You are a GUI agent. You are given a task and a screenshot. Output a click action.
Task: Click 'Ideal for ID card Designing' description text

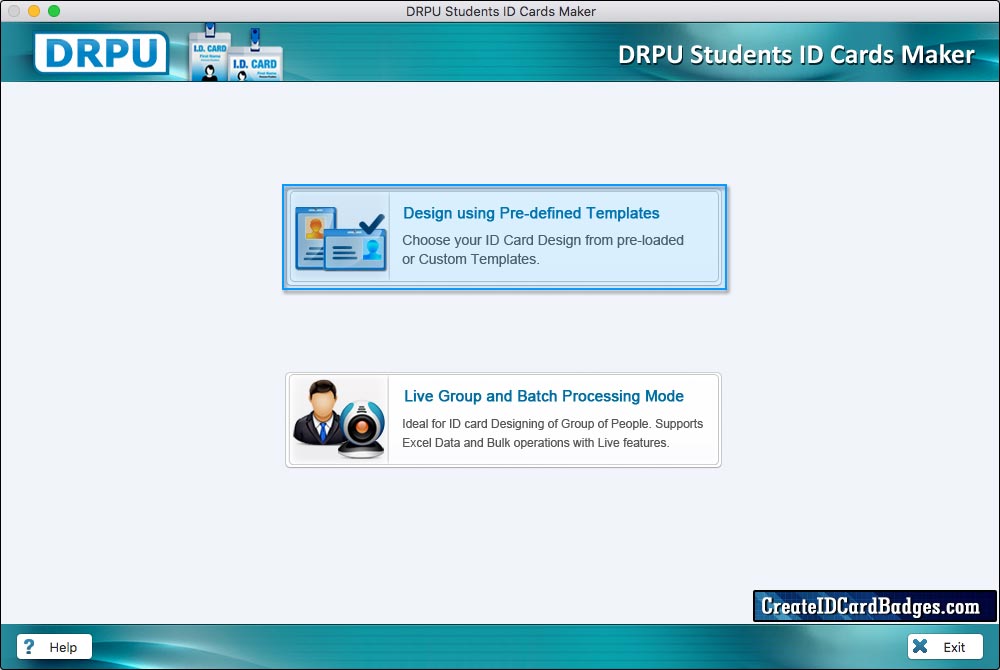click(552, 433)
